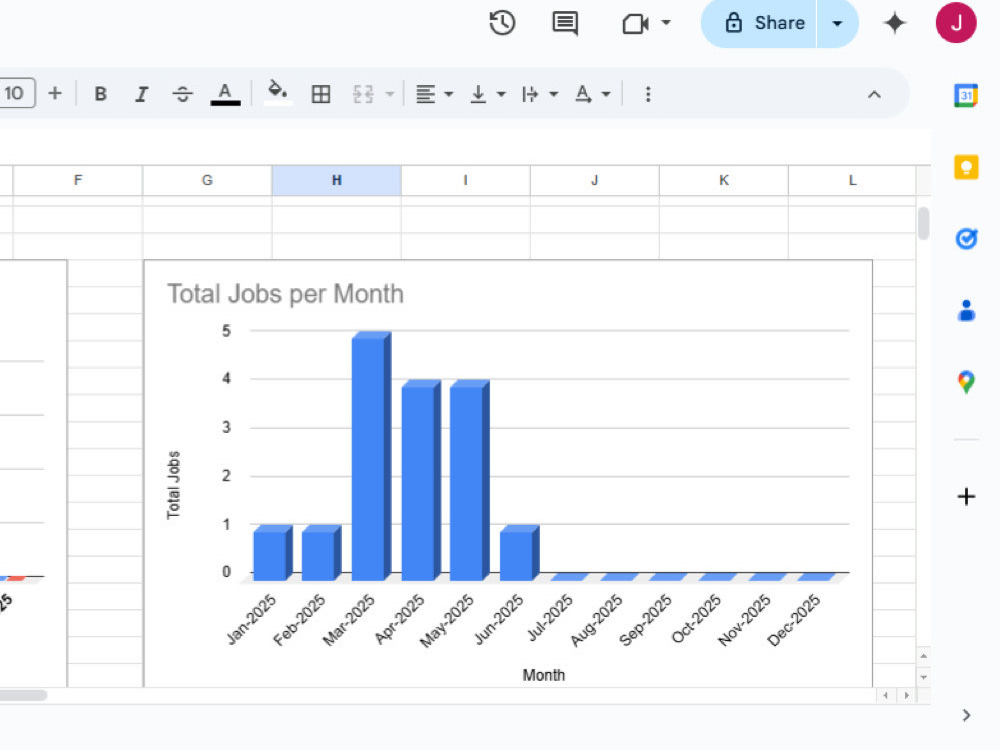Click the scroll right arrow

907,696
